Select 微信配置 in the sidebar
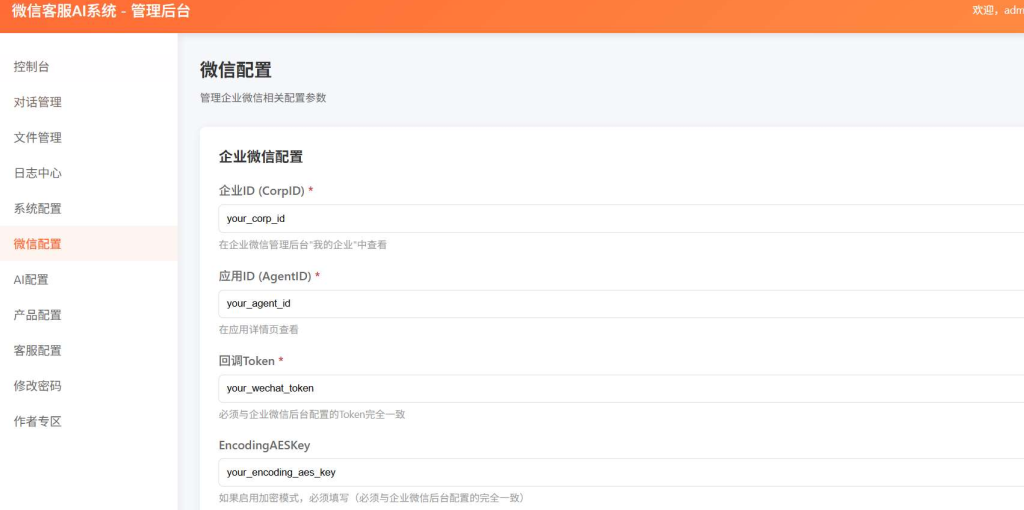 point(88,244)
